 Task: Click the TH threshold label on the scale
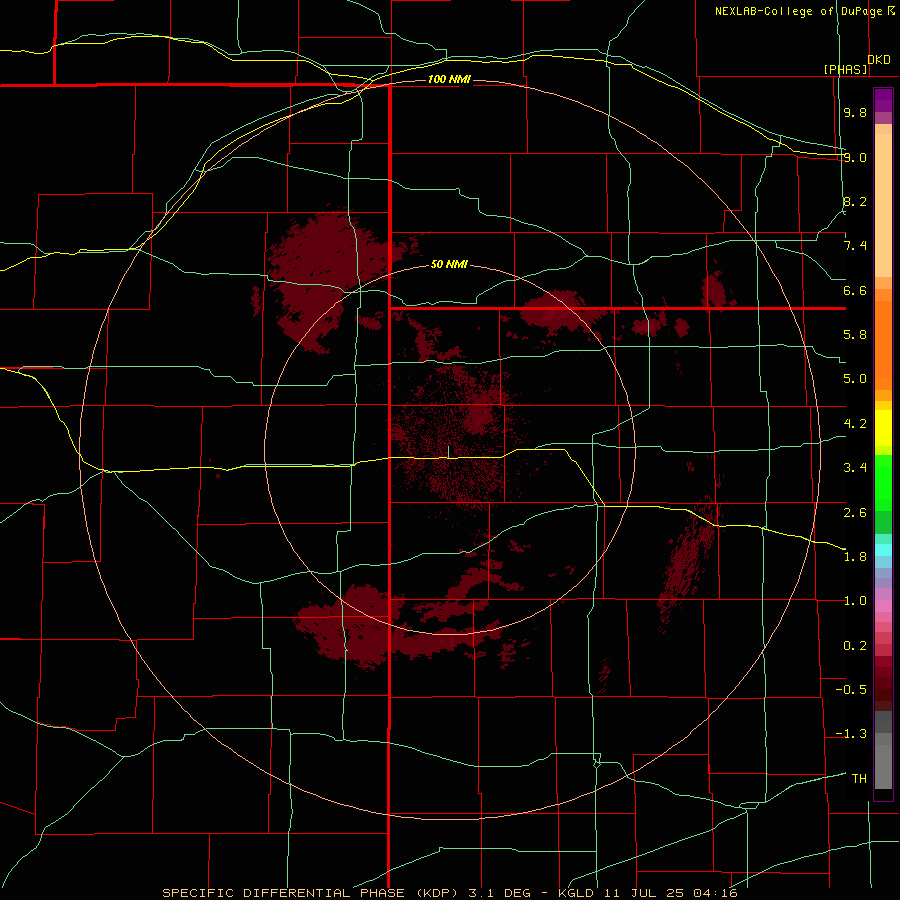pyautogui.click(x=859, y=779)
